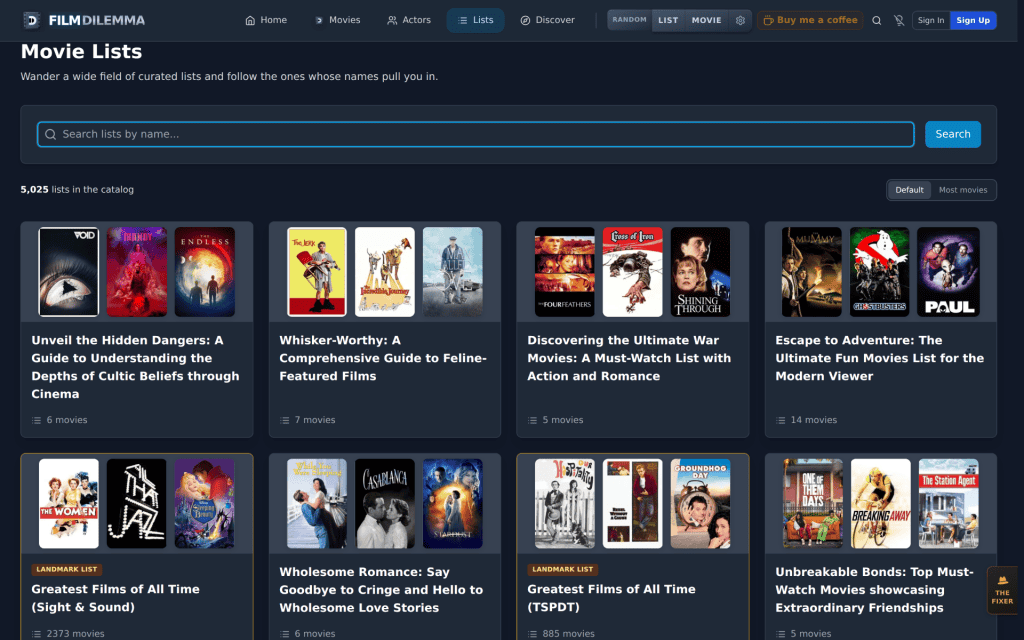Toggle the muted notifications bell icon

coord(899,20)
